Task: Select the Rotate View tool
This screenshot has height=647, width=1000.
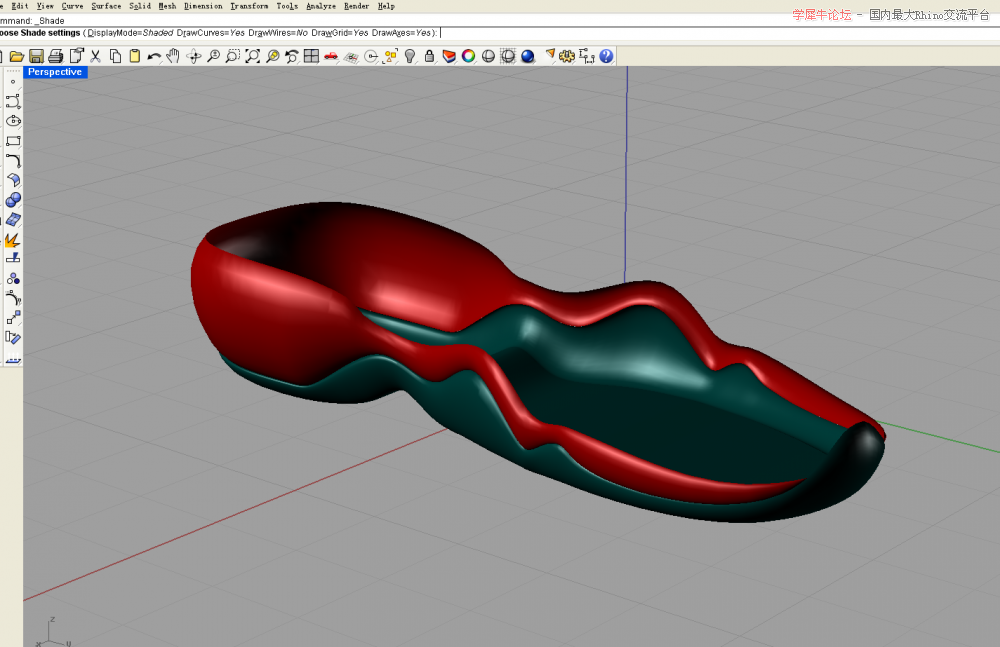Action: [x=194, y=56]
